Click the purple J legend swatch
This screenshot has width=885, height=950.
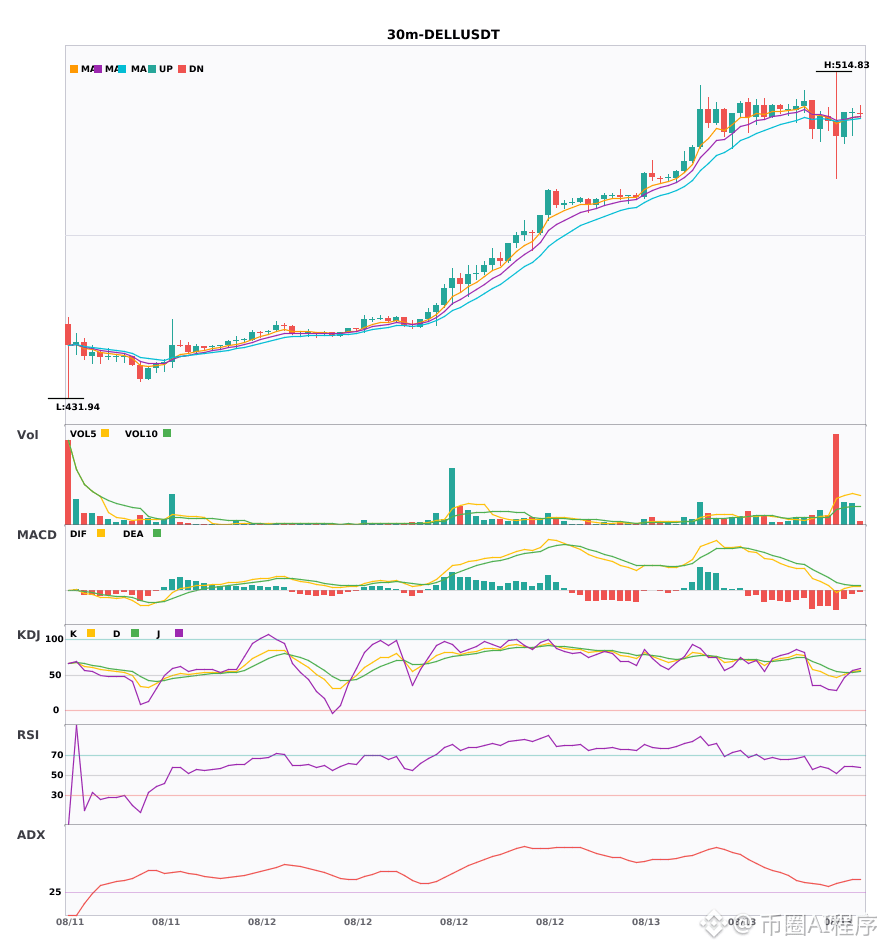(x=179, y=633)
